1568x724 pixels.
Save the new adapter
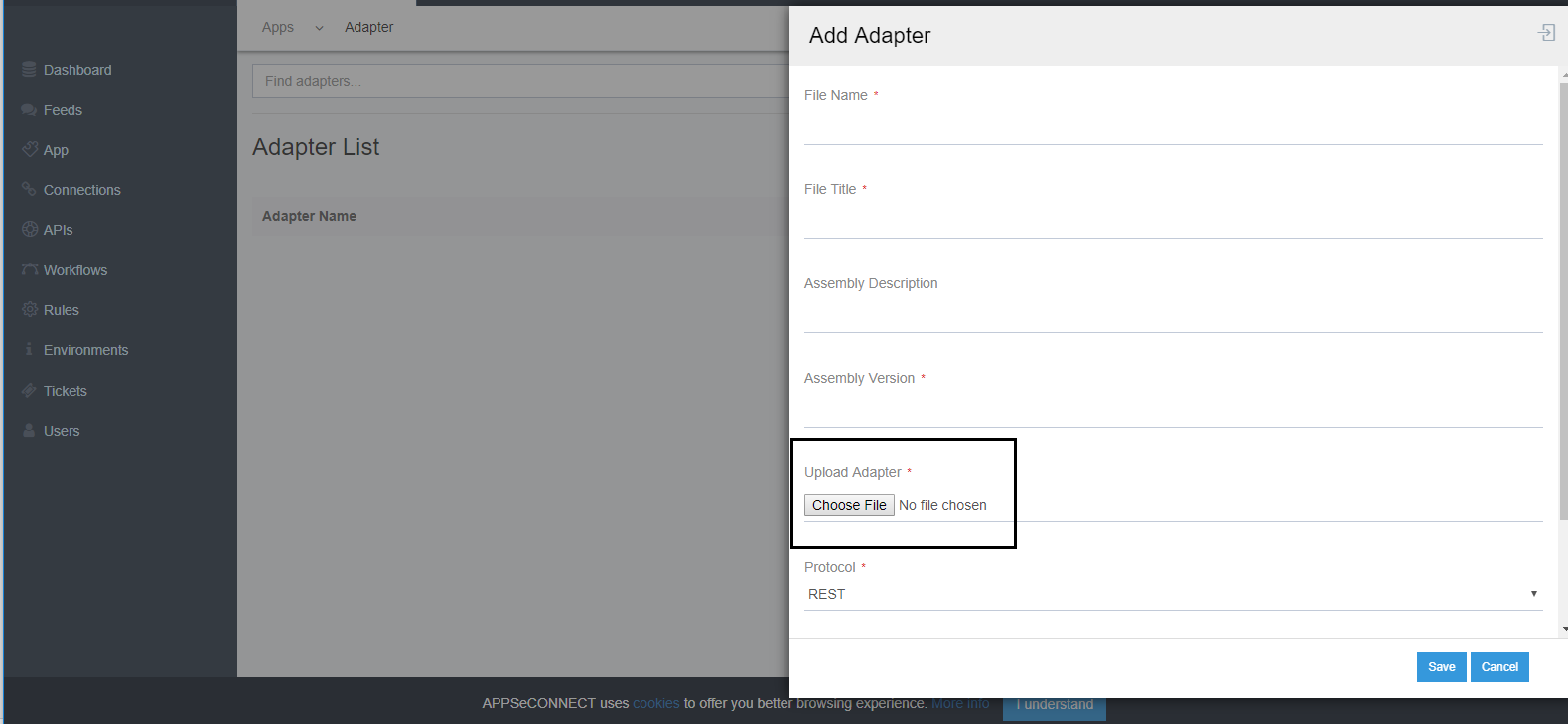point(1441,667)
